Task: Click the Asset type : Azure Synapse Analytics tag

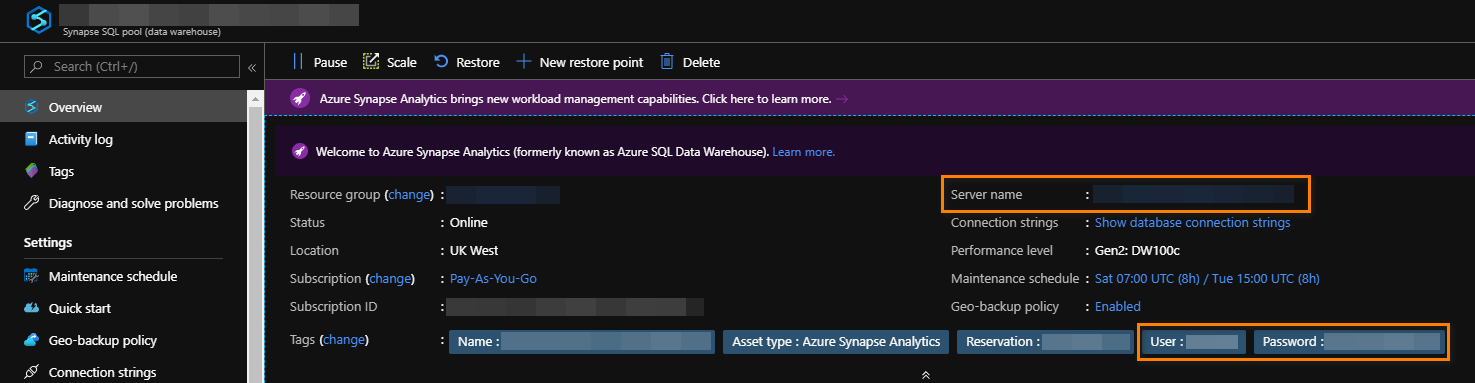Action: [835, 342]
